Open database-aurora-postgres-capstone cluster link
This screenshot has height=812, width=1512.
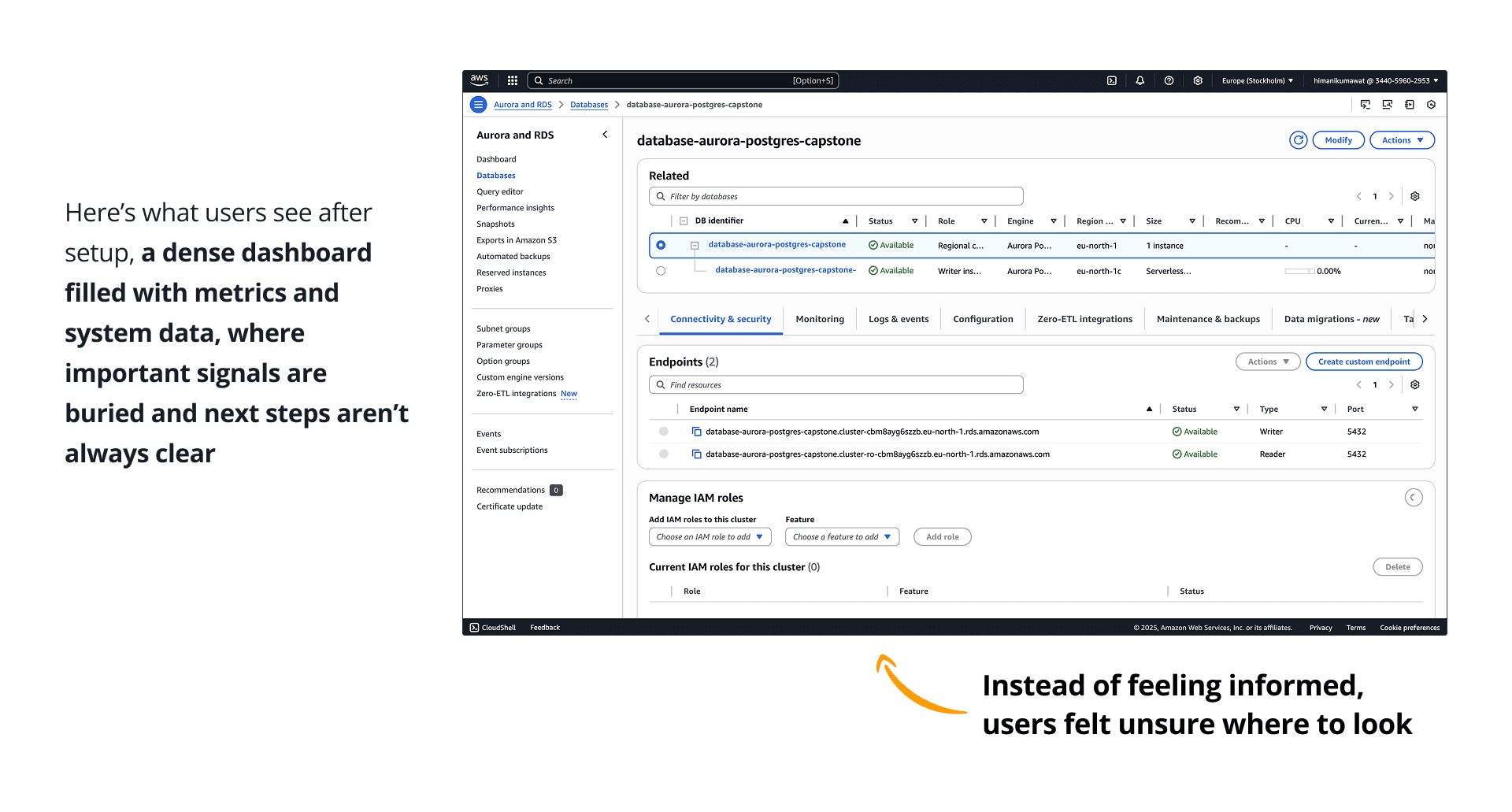[776, 245]
